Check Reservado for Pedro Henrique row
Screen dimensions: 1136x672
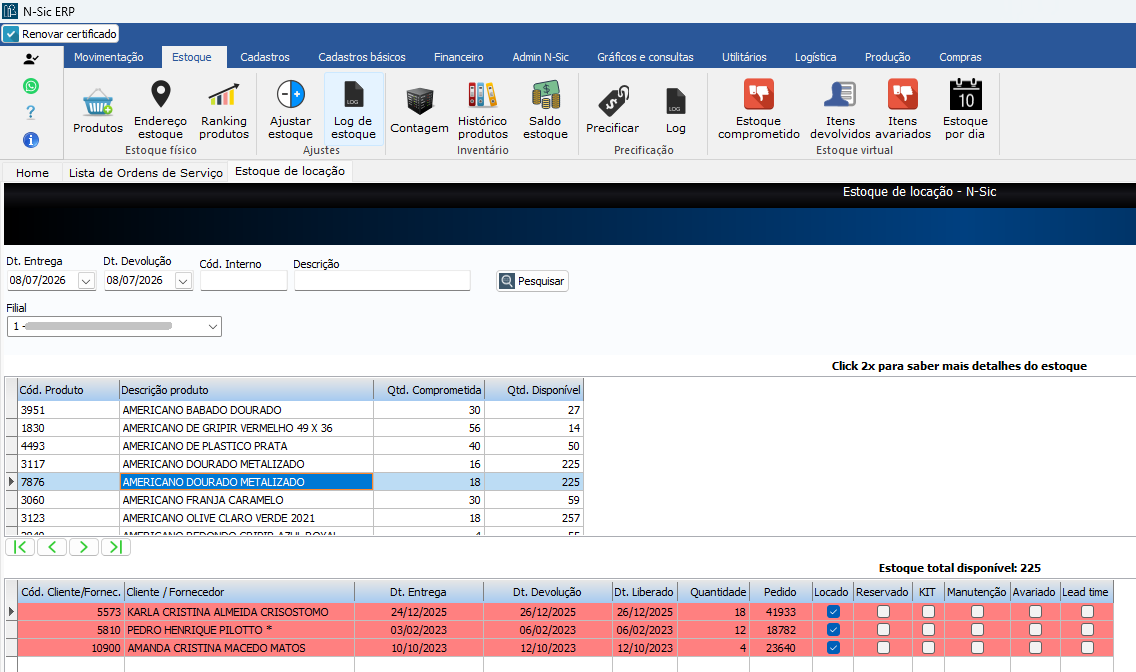(883, 630)
